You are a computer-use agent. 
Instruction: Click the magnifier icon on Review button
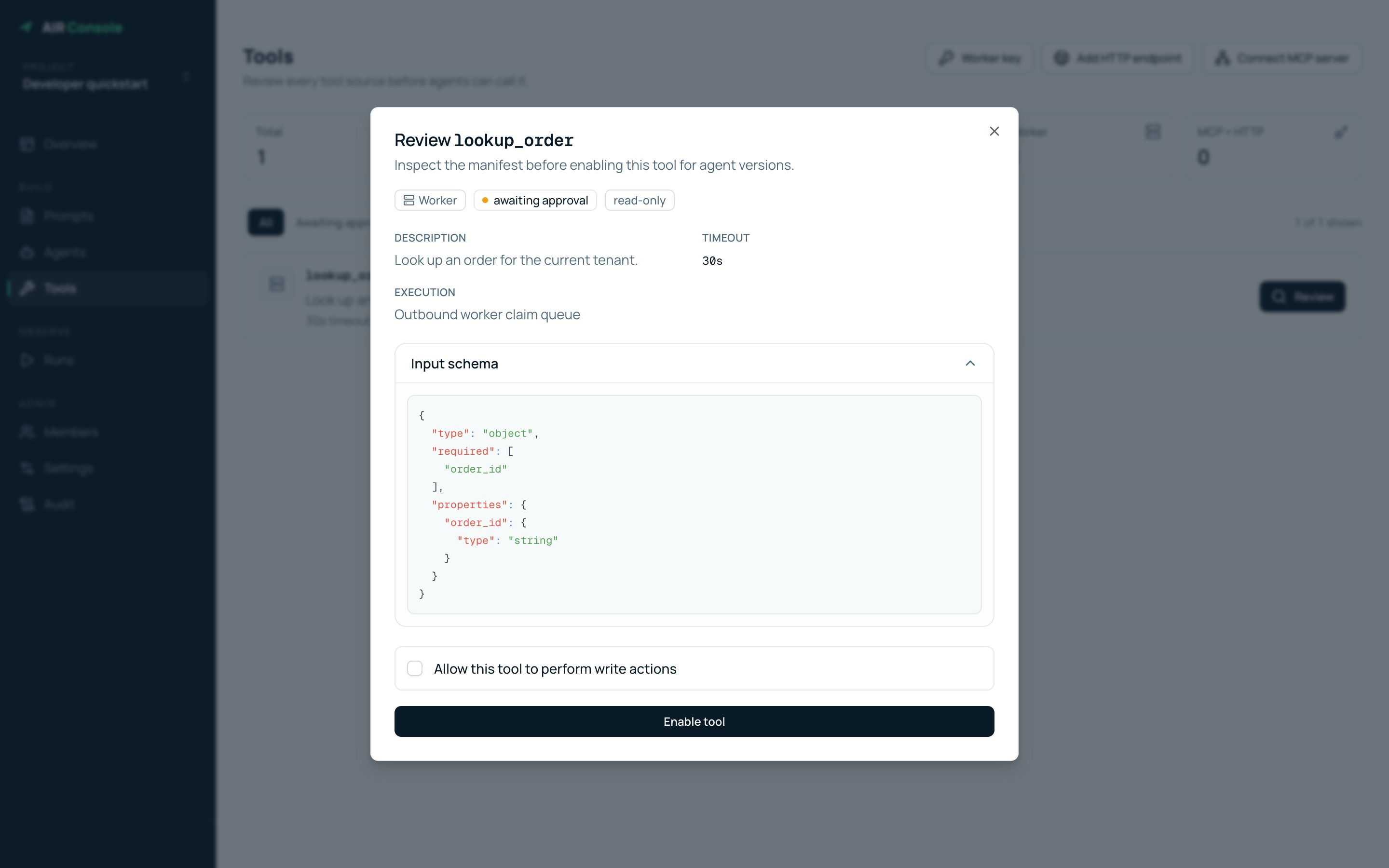1279,296
